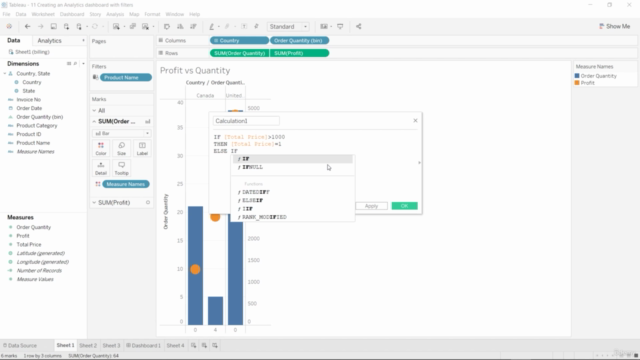Click the Sort ascending toolbar icon
This screenshot has height=360, width=640.
(180, 27)
